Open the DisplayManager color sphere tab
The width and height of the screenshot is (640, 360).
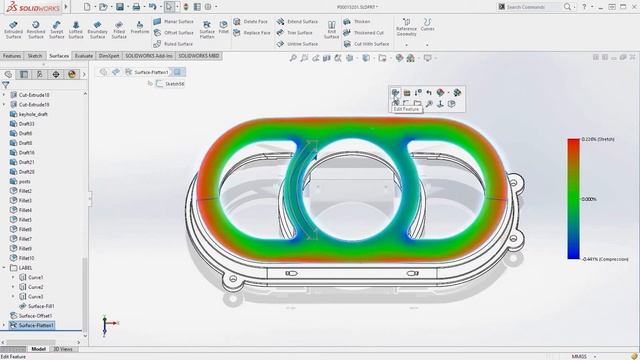coord(72,74)
